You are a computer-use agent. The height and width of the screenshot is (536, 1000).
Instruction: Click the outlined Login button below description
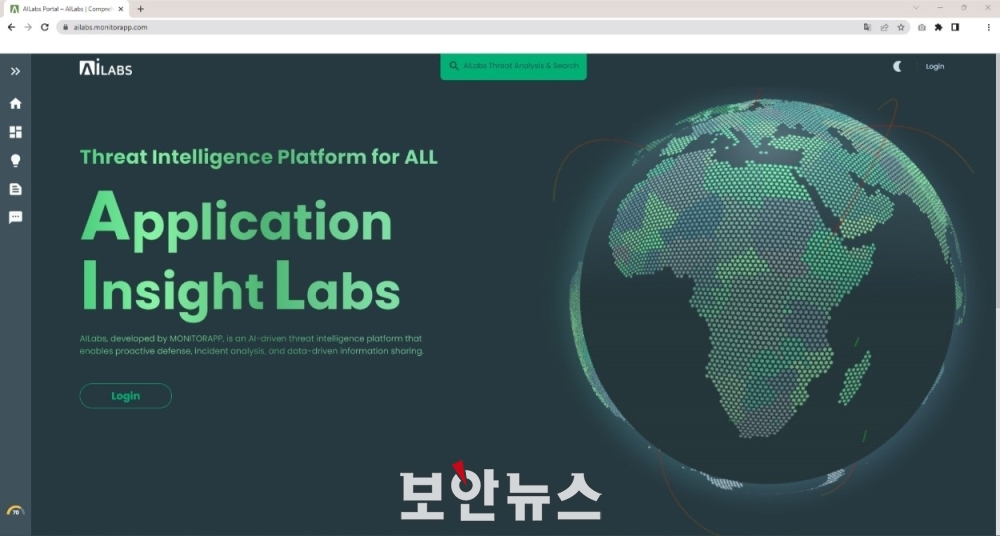tap(126, 396)
